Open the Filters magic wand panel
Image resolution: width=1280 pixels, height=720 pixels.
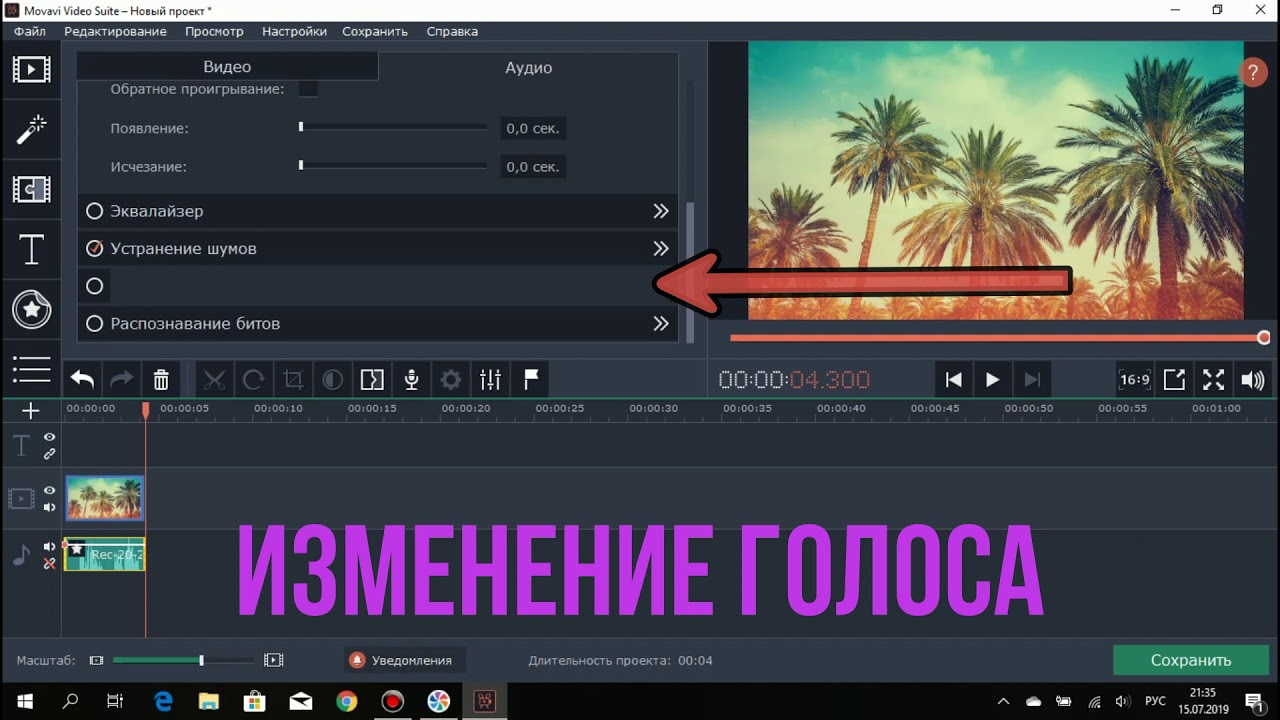pos(31,129)
